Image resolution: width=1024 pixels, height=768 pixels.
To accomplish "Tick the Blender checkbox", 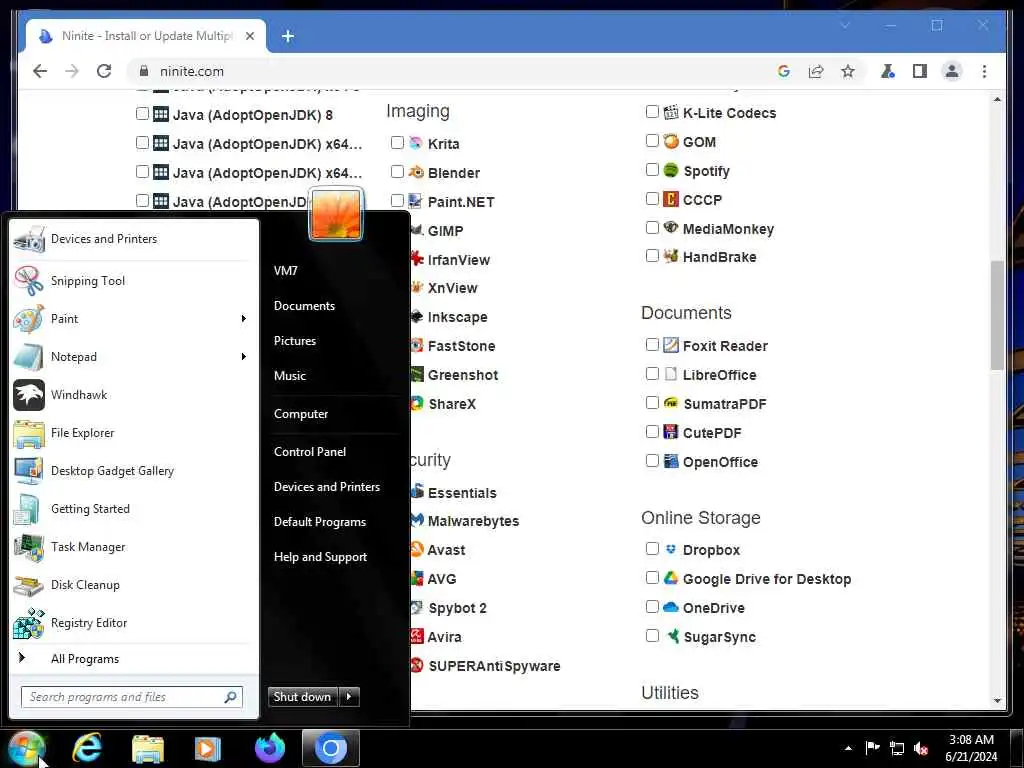I will (x=397, y=171).
